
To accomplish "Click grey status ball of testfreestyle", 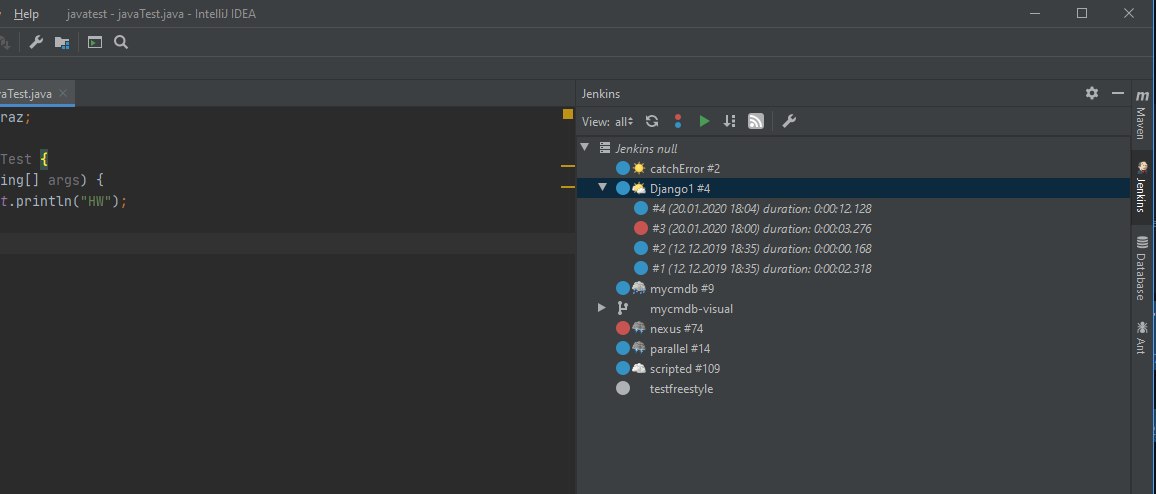I will (623, 388).
